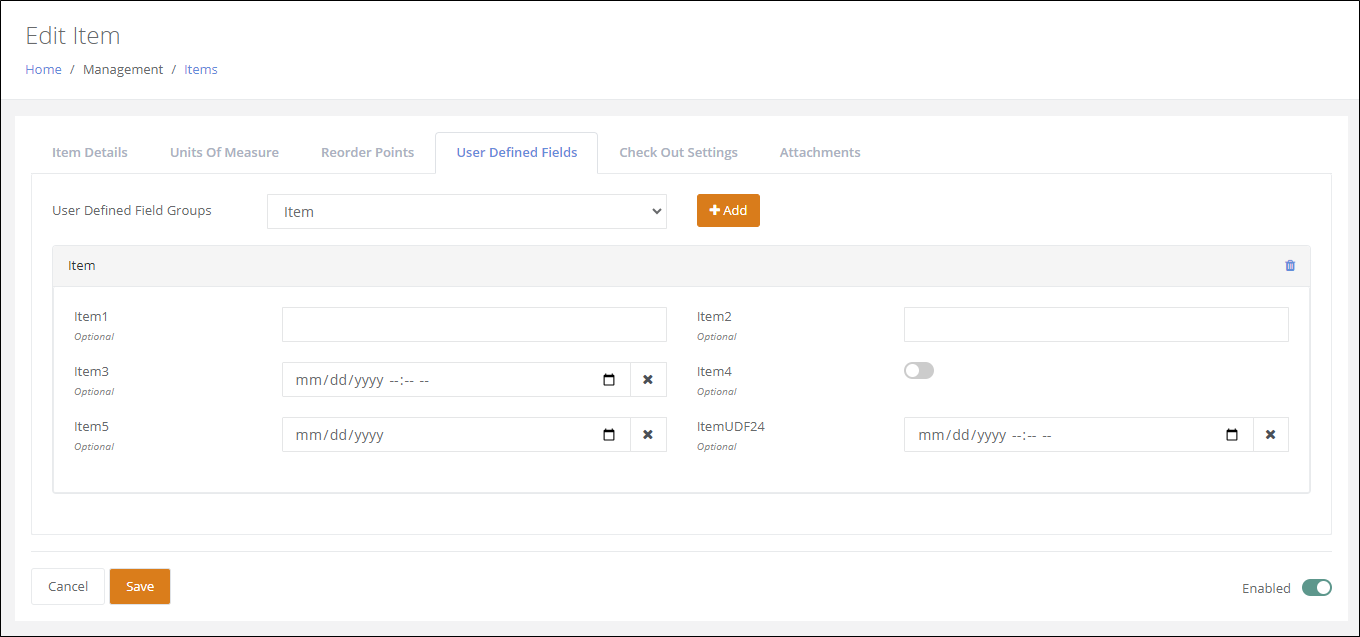Clear the Item5 date value
The height and width of the screenshot is (637, 1360).
648,435
